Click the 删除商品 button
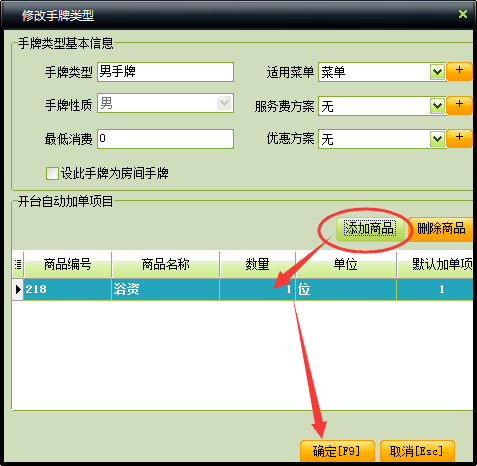477x466 pixels. click(x=441, y=229)
